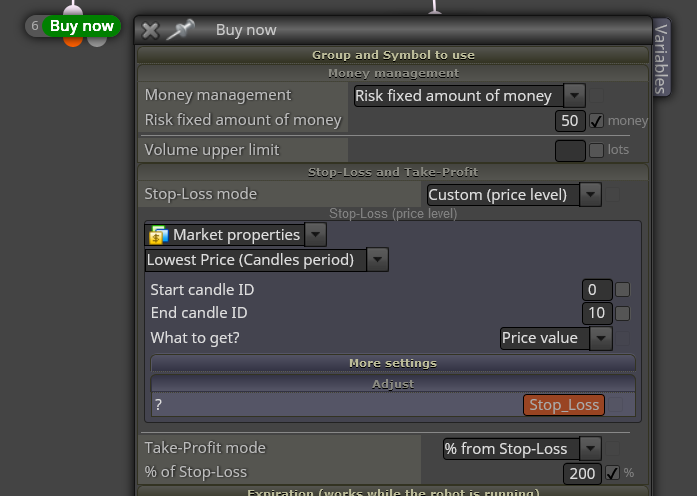This screenshot has height=496, width=697.
Task: Open the Money management mode dropdown
Action: [x=469, y=96]
